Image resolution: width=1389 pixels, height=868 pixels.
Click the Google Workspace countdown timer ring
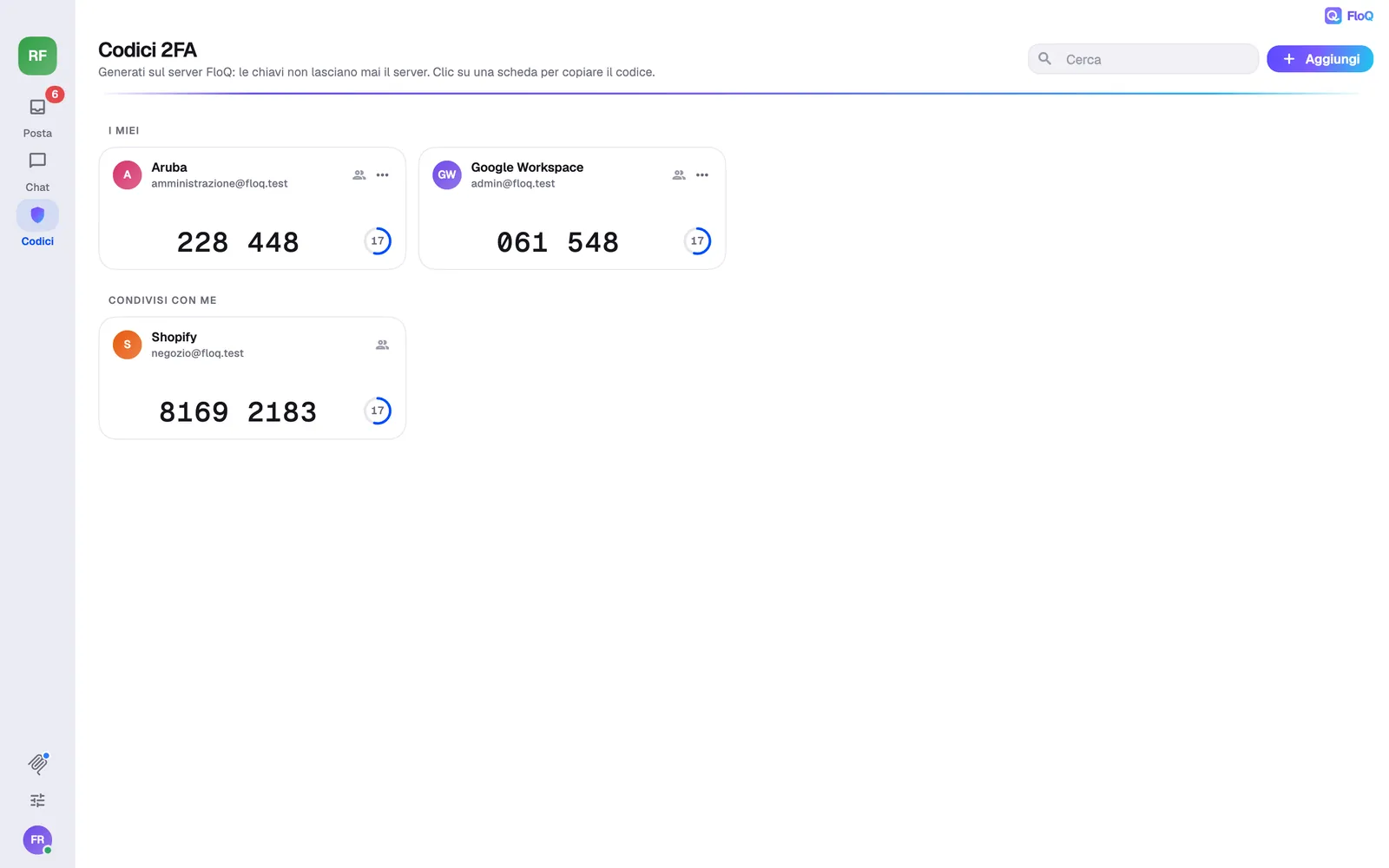pyautogui.click(x=697, y=241)
